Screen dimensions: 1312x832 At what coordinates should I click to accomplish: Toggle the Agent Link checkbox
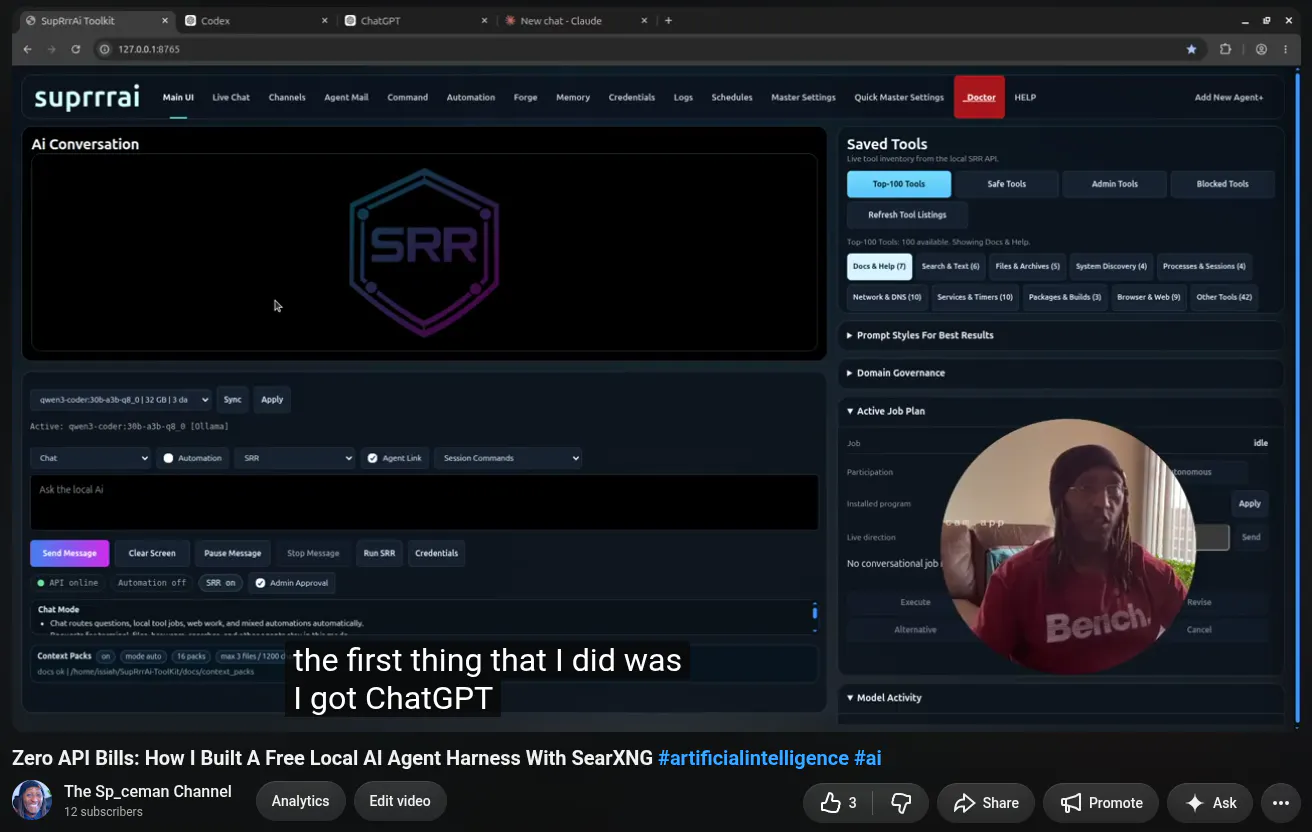(394, 458)
